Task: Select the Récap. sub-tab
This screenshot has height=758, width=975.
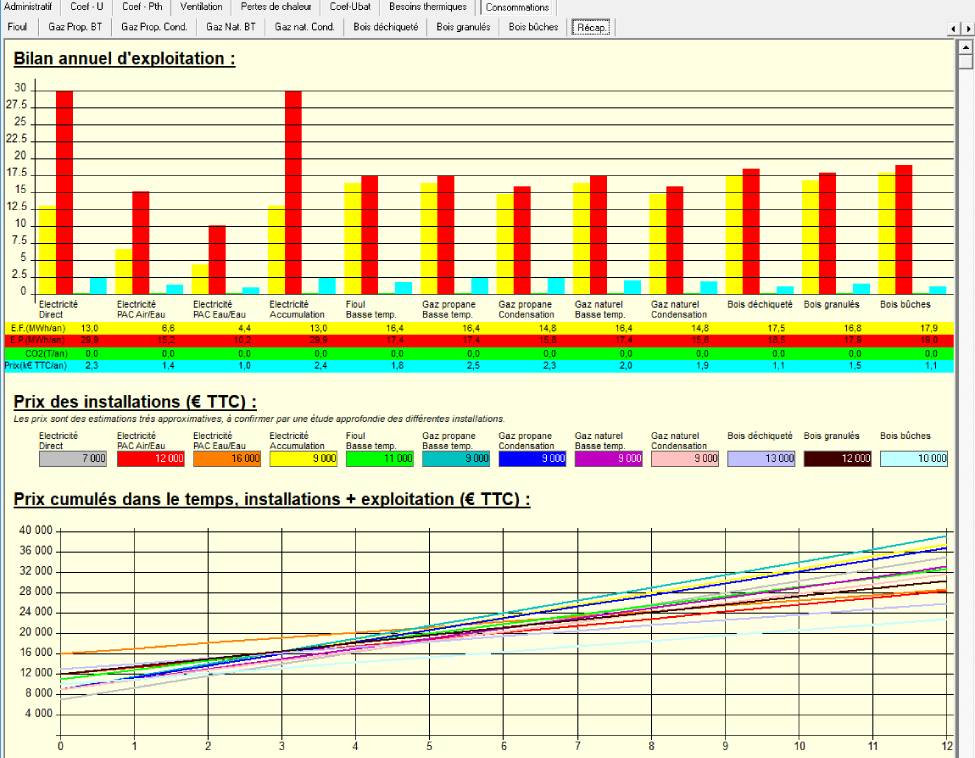Action: [x=591, y=27]
